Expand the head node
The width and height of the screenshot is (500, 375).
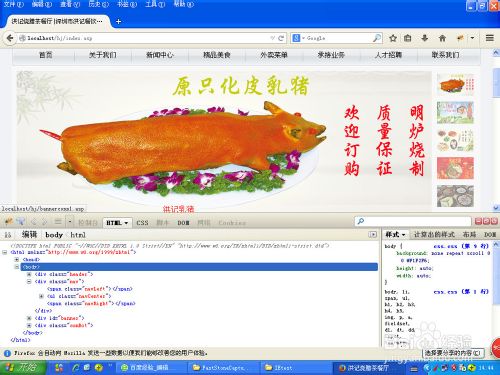(17, 260)
